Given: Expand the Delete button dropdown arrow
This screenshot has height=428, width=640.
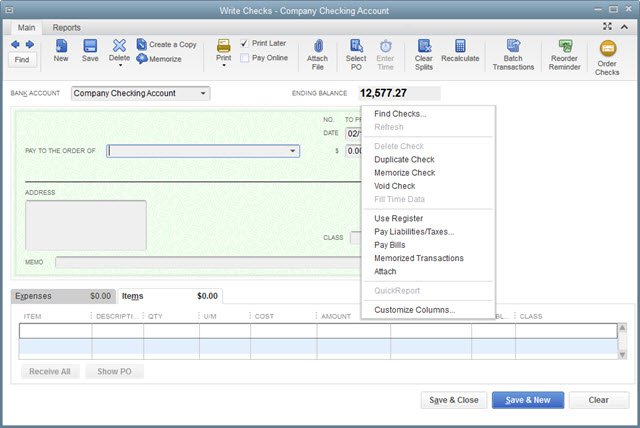Looking at the screenshot, I should click(x=120, y=66).
